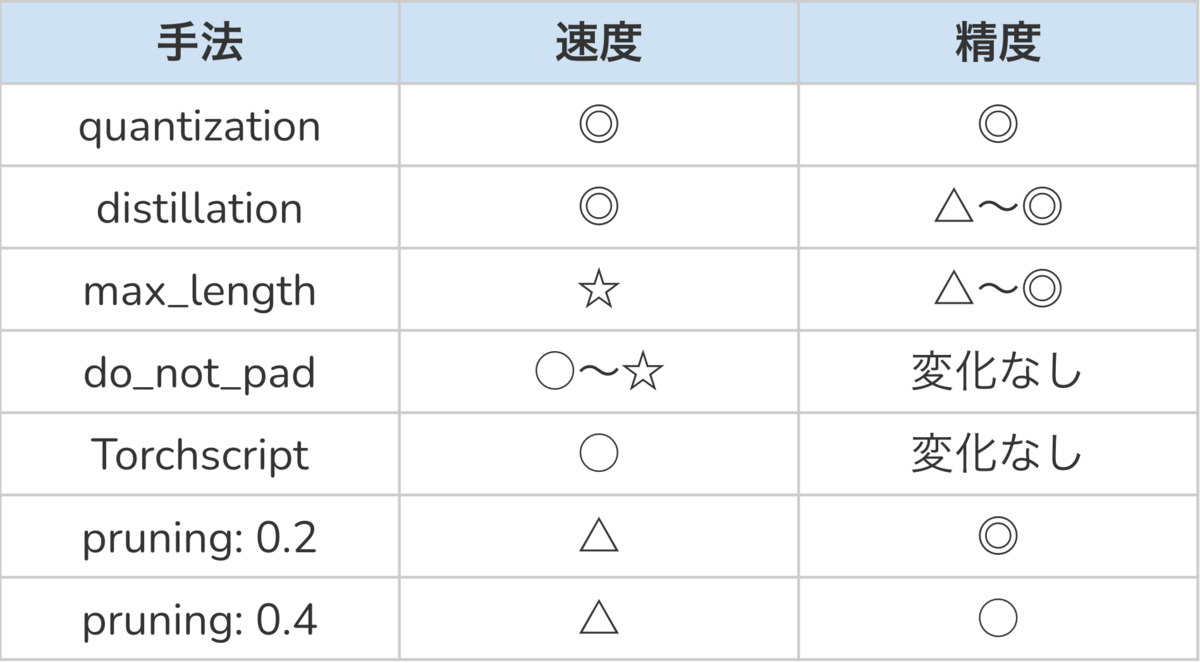The height and width of the screenshot is (663, 1200).
Task: Select the do_not_pad row label
Action: click(x=199, y=373)
